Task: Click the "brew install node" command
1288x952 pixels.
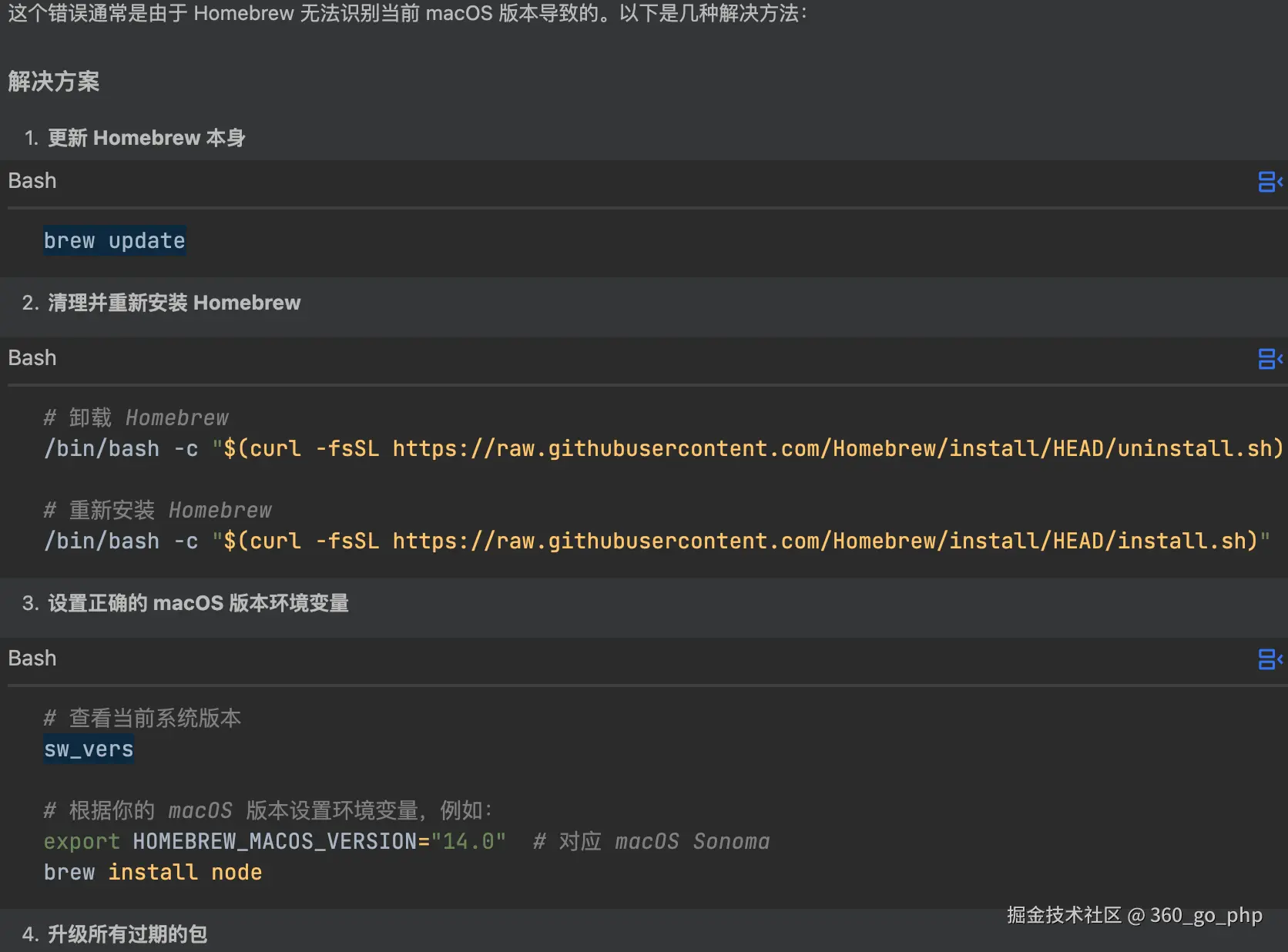Action: pos(153,873)
